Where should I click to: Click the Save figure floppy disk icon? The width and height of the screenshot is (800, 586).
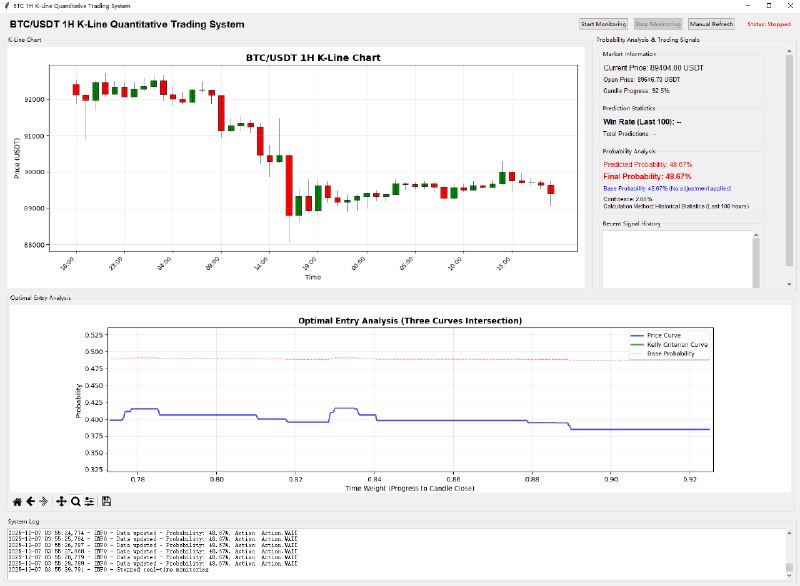(106, 500)
